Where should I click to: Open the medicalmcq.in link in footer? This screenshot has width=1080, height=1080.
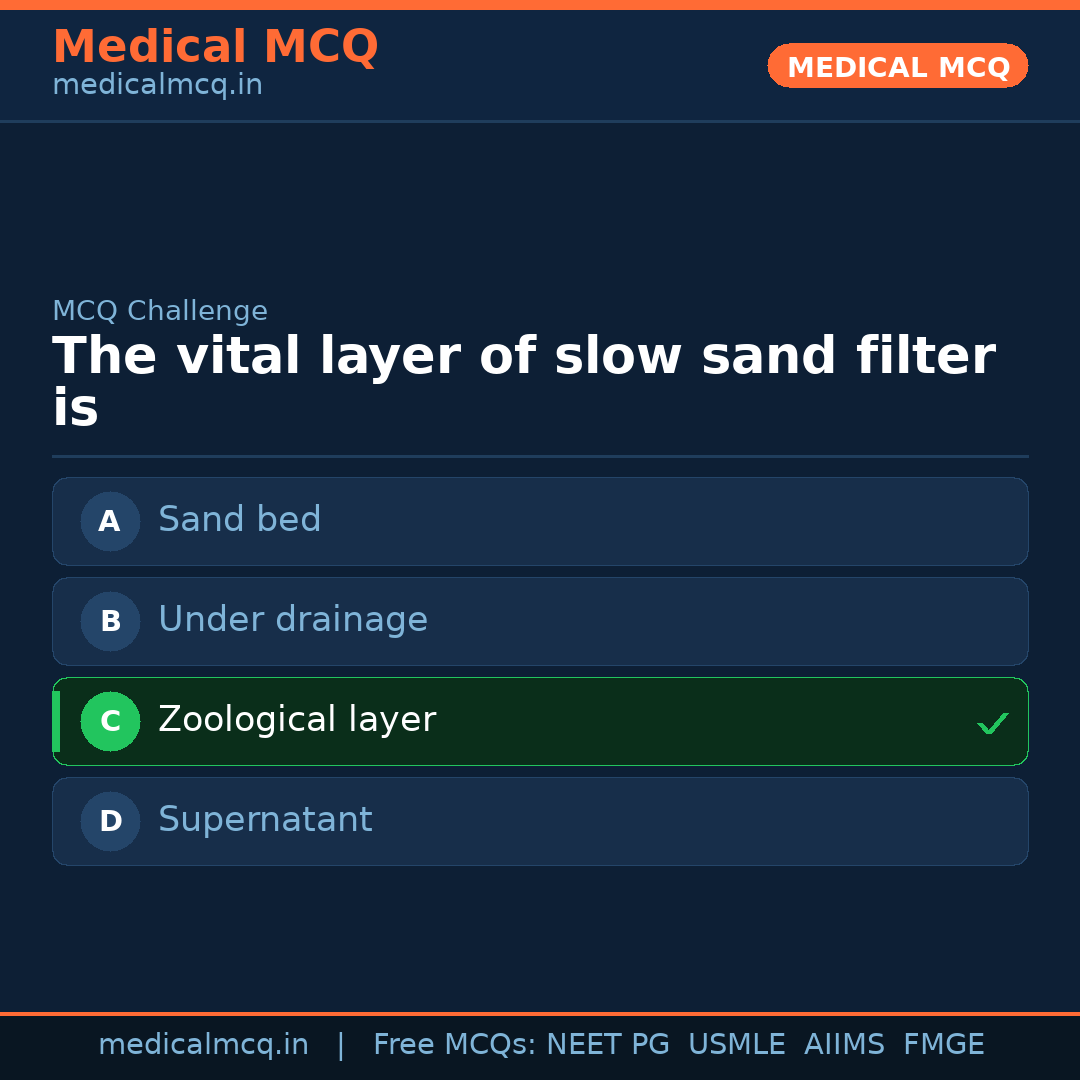pos(203,1045)
